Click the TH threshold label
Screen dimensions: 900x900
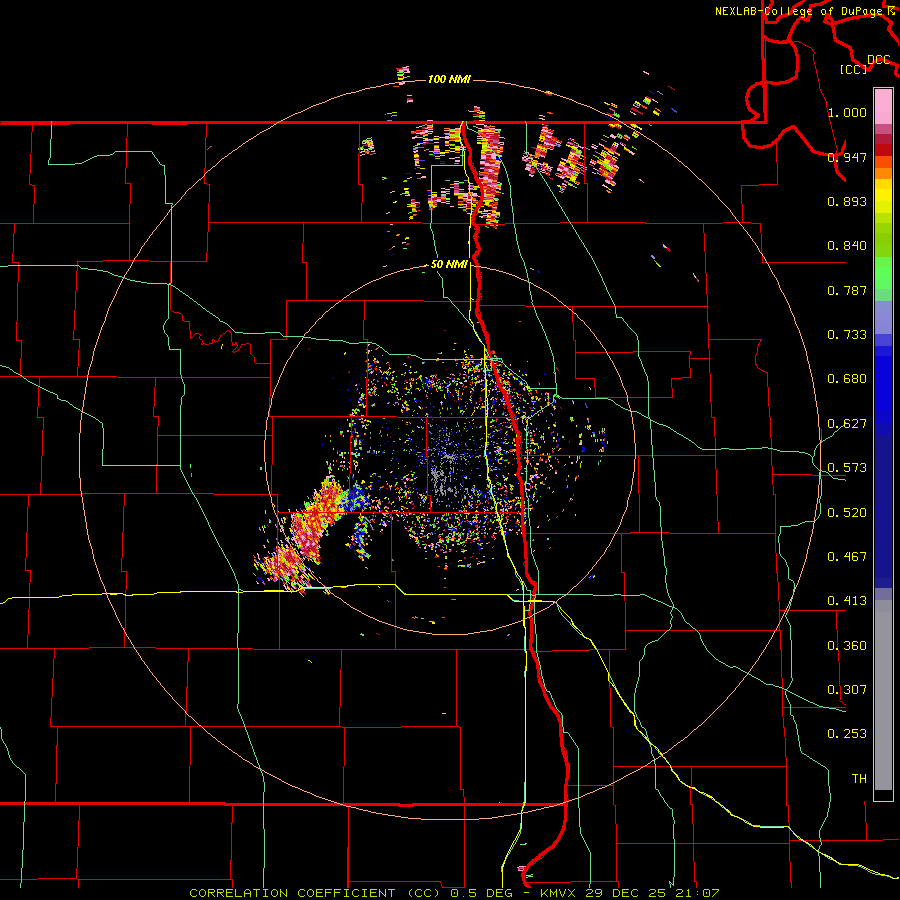point(859,779)
